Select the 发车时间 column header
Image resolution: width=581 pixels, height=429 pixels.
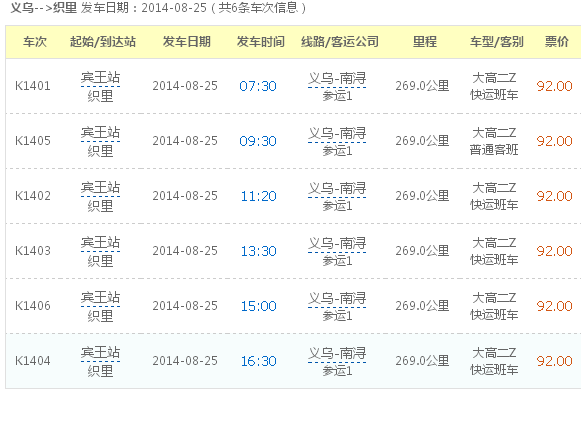click(x=260, y=41)
